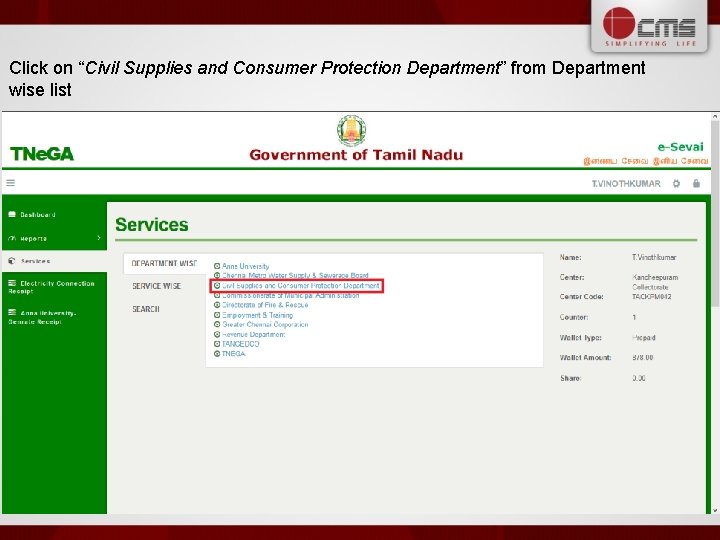Open the Revenue Department link
Screen dimensions: 720x540
253,334
